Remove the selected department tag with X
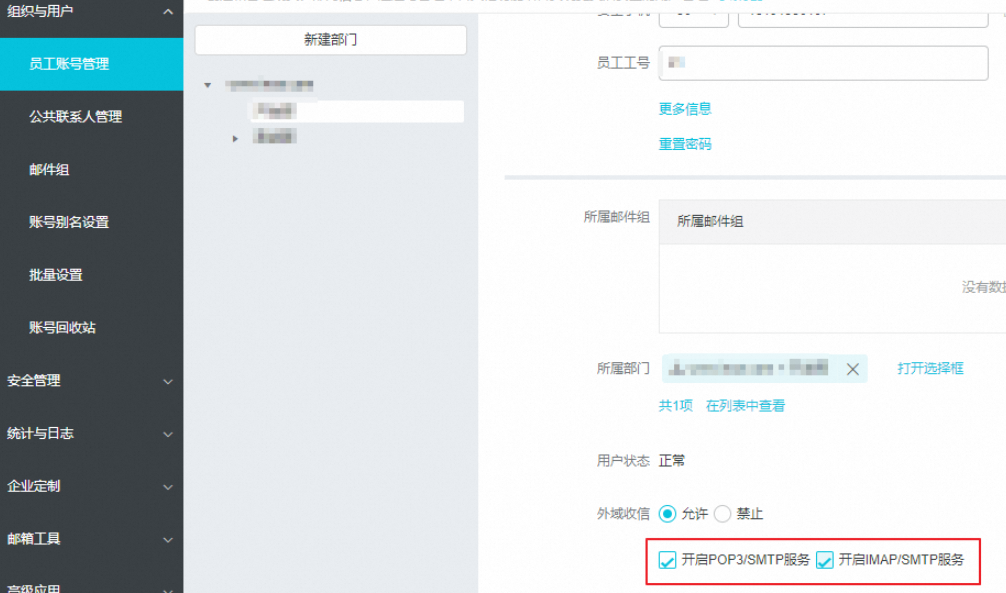The image size is (1006, 593). 852,369
